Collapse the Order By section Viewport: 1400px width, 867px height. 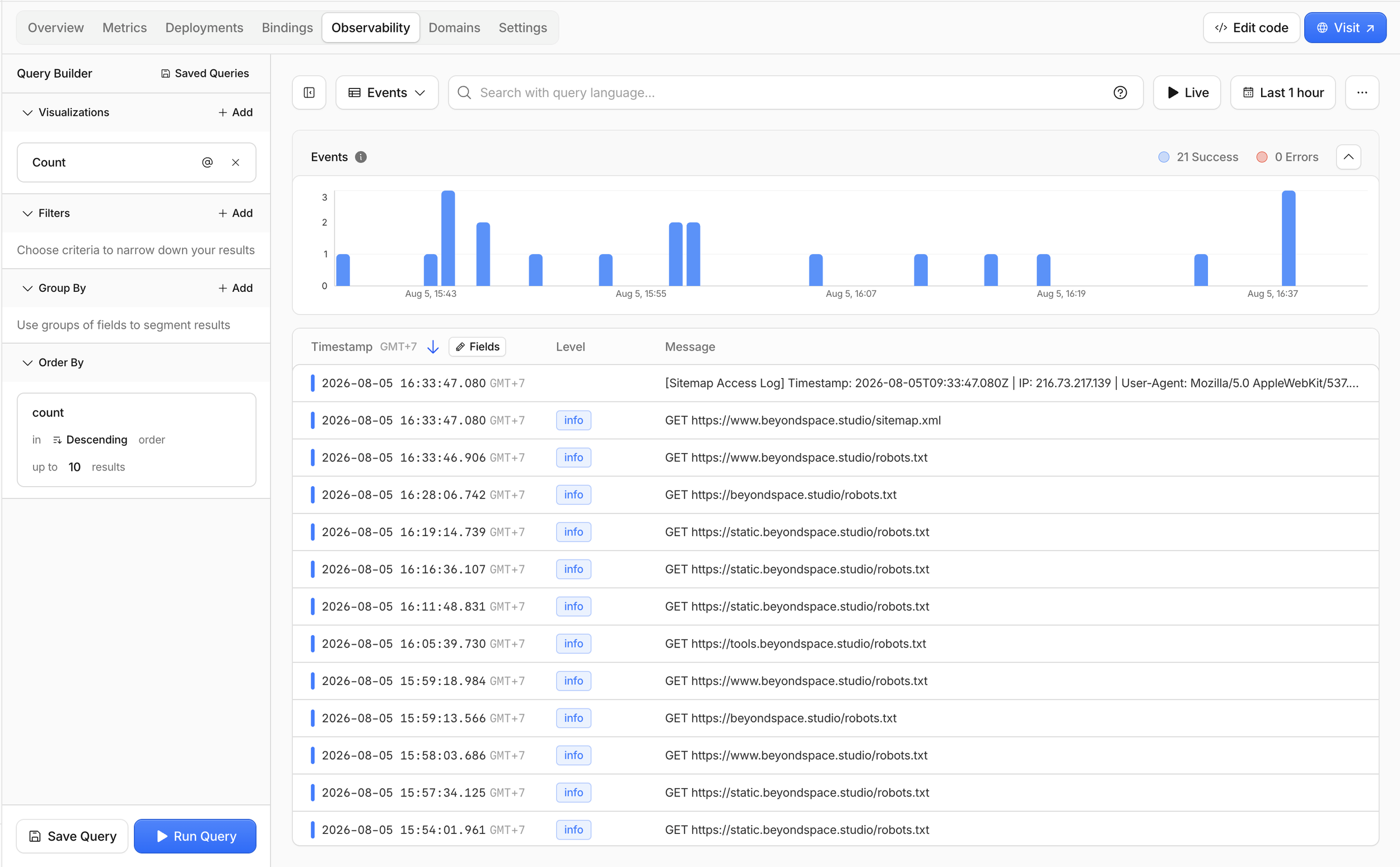27,362
